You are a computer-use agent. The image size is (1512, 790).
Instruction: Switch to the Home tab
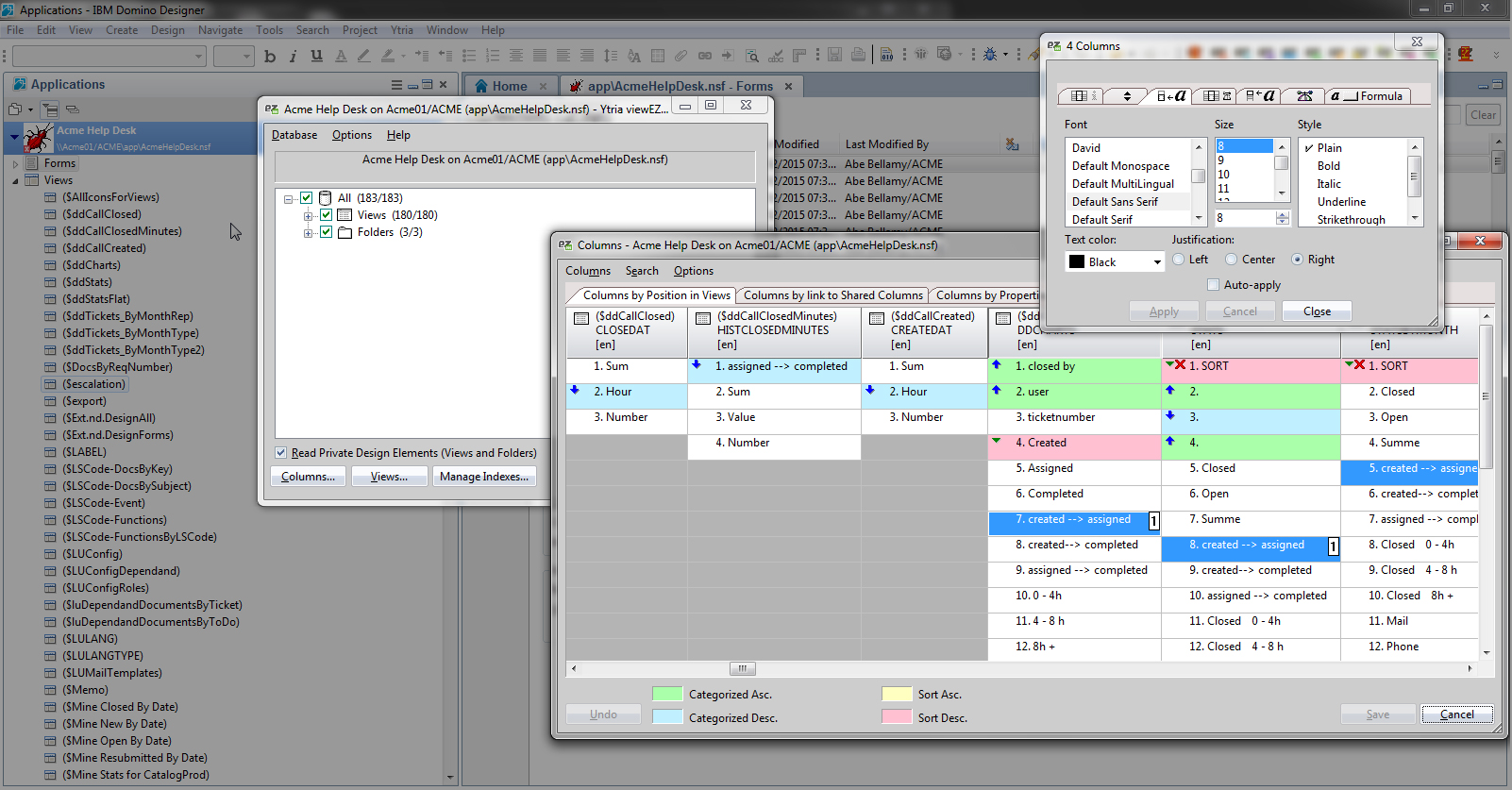510,86
